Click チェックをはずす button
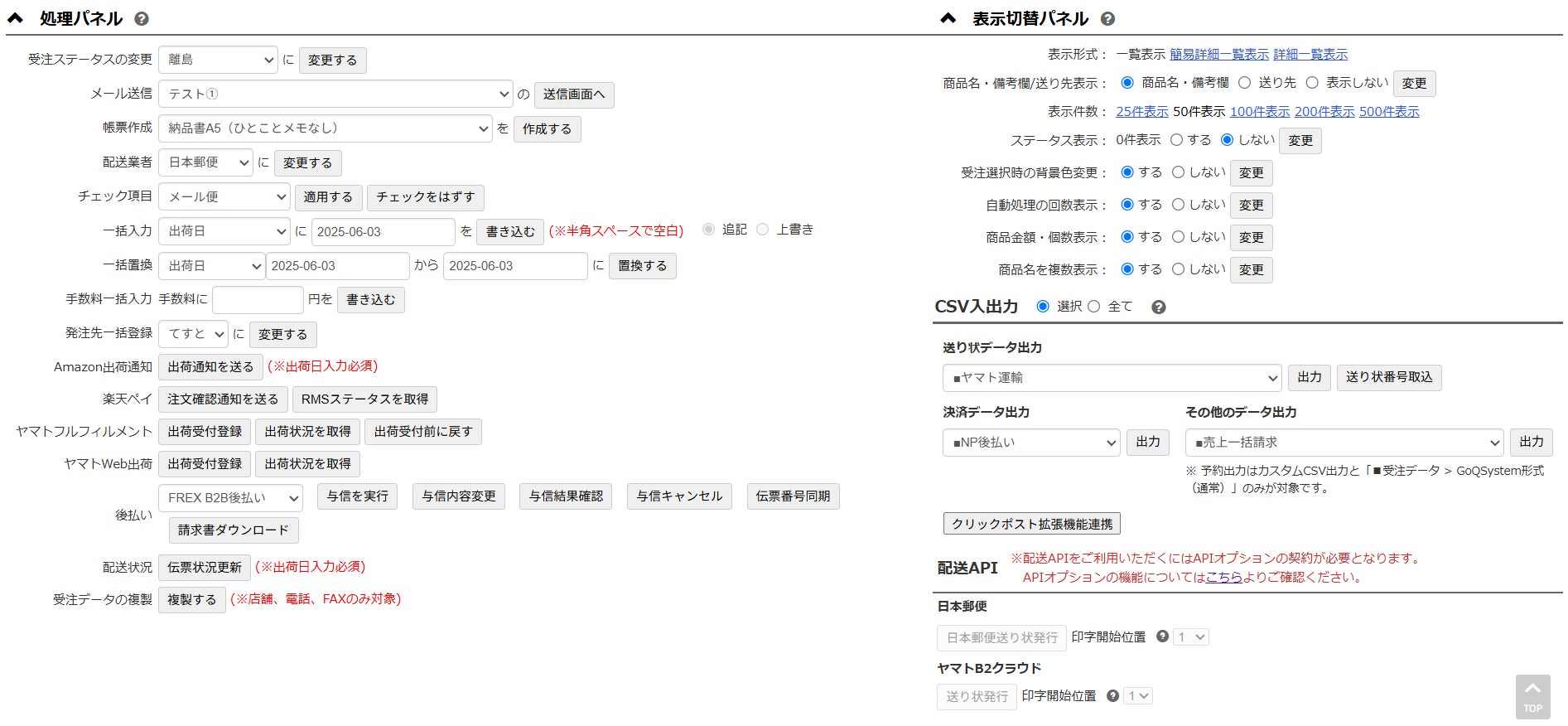 (x=426, y=197)
